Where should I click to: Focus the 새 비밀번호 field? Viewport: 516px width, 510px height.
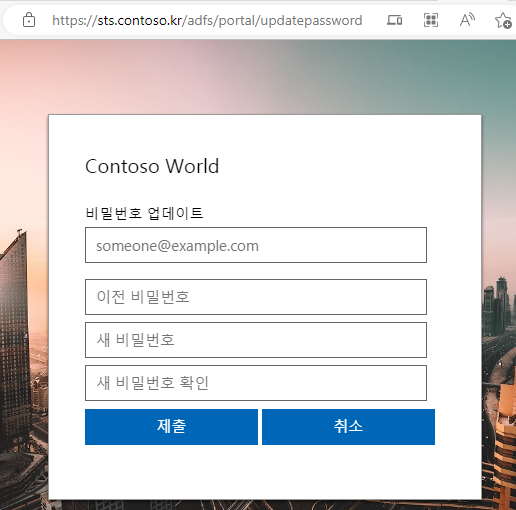[256, 340]
